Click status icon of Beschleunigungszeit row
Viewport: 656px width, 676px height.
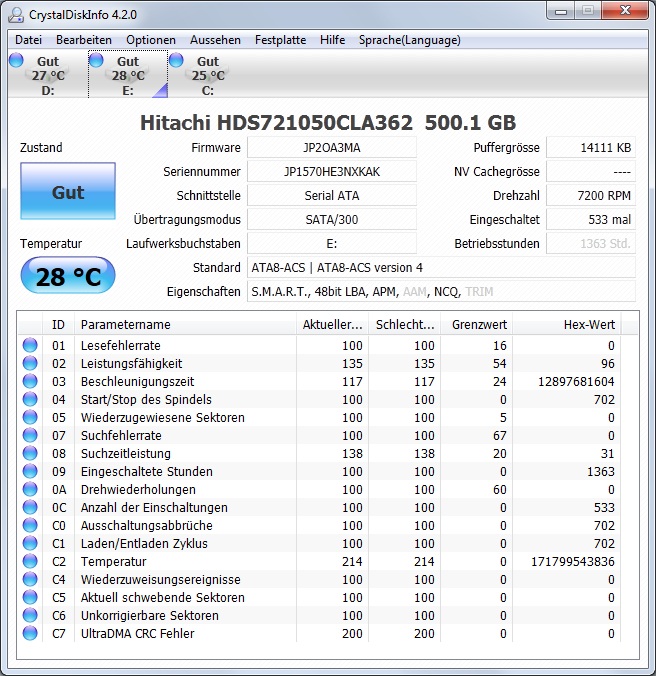(x=30, y=382)
